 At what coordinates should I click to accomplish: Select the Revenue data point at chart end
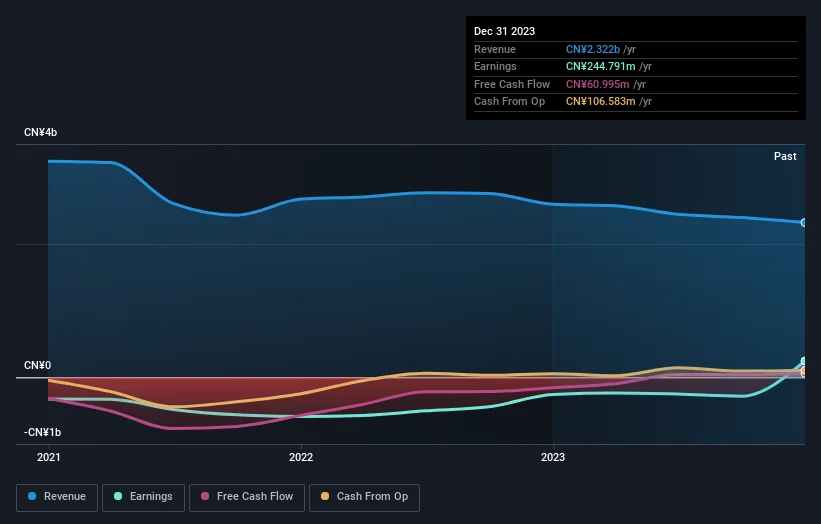[804, 222]
